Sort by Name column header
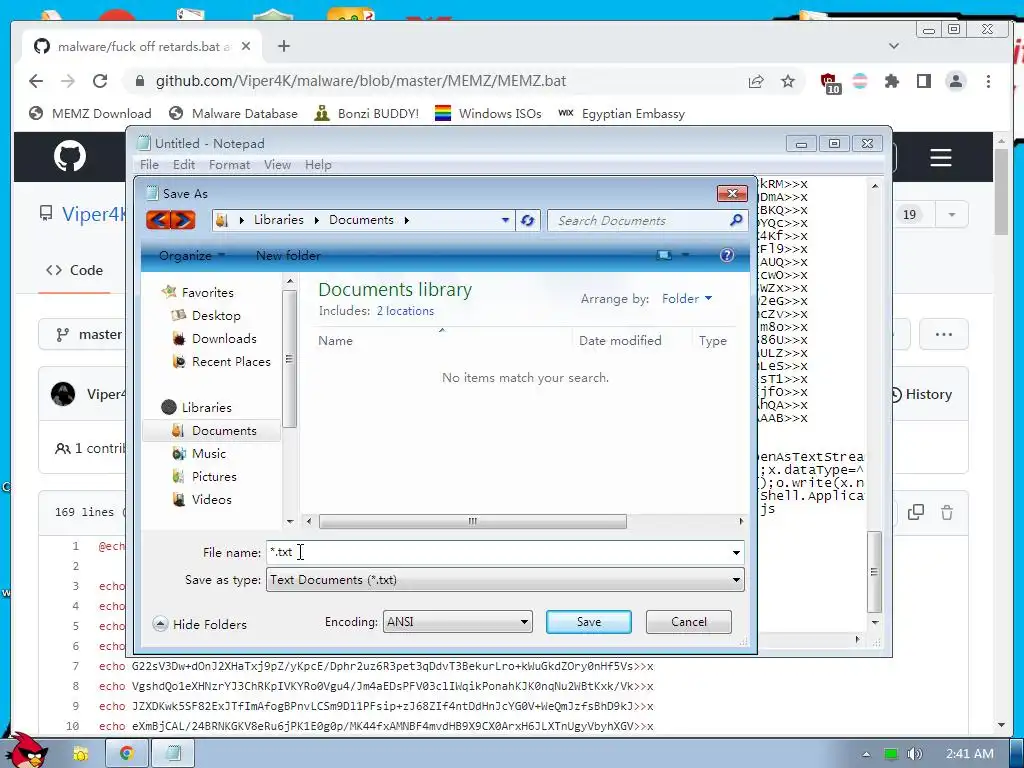Screen dimensions: 1024x768 335,340
